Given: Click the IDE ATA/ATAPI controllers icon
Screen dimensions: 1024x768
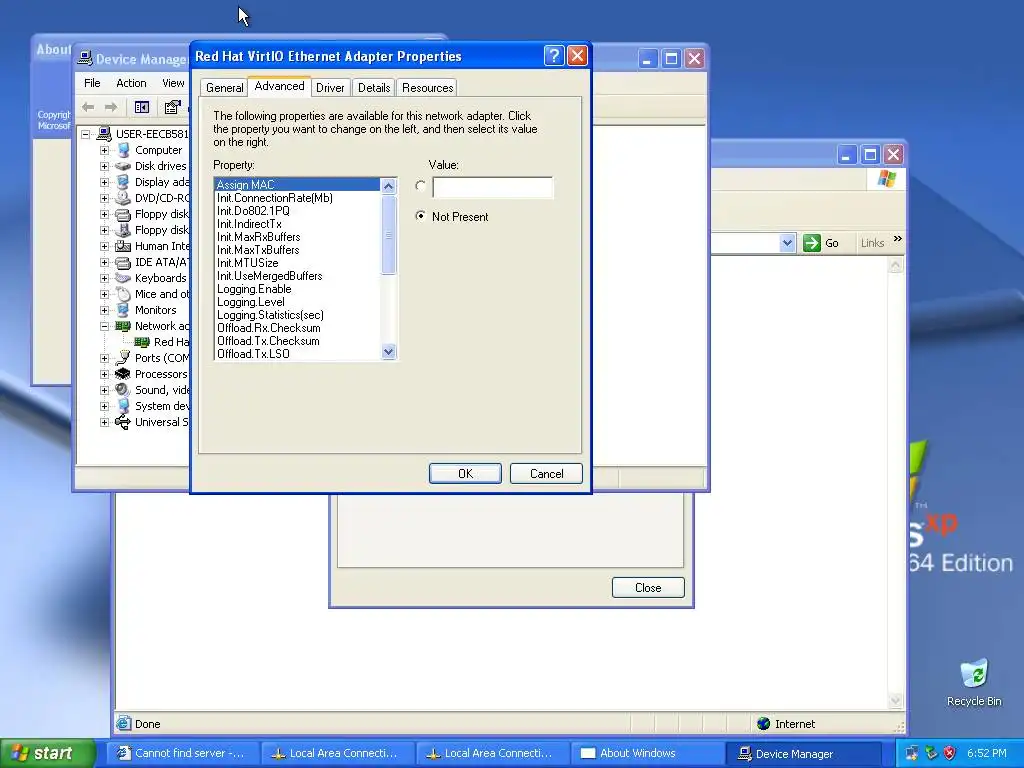Looking at the screenshot, I should pyautogui.click(x=123, y=263).
